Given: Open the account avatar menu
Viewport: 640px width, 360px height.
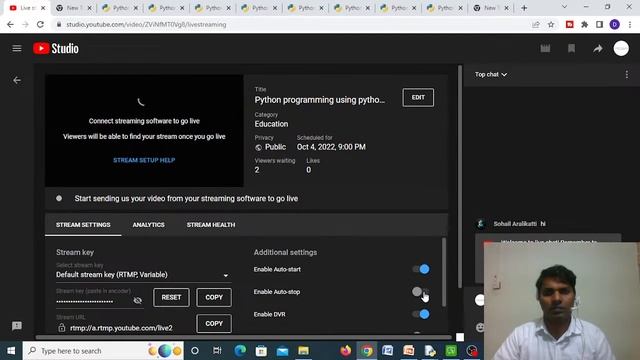Looking at the screenshot, I should [x=621, y=49].
